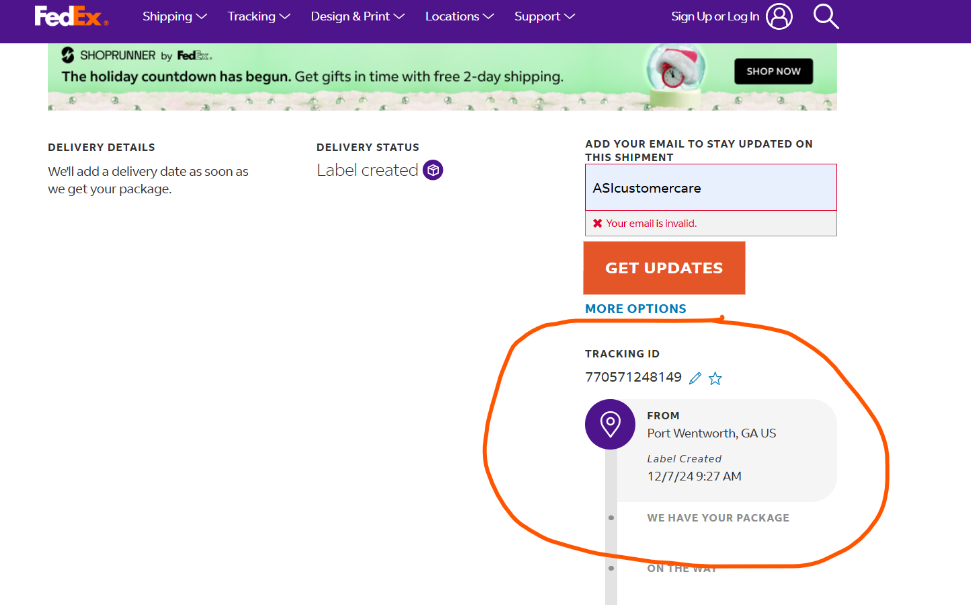Expand the Shipping menu
This screenshot has height=605, width=971.
tap(175, 17)
